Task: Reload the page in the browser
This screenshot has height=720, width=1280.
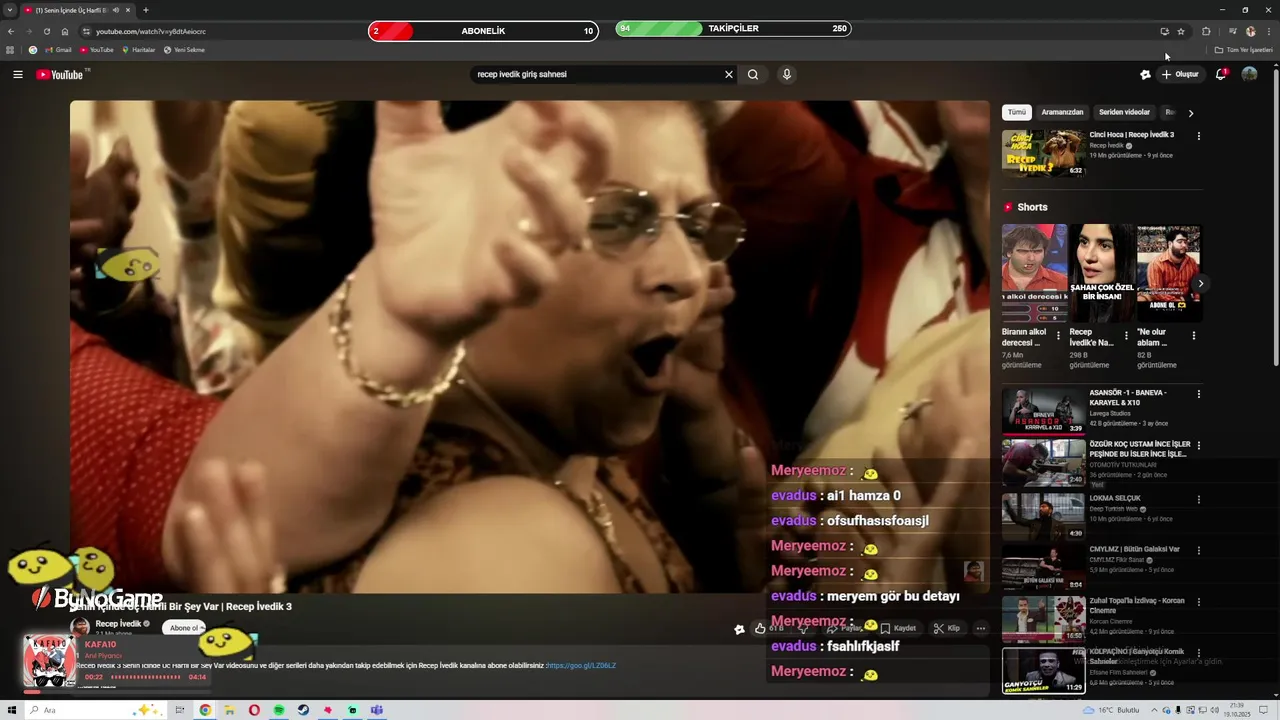Action: [47, 31]
